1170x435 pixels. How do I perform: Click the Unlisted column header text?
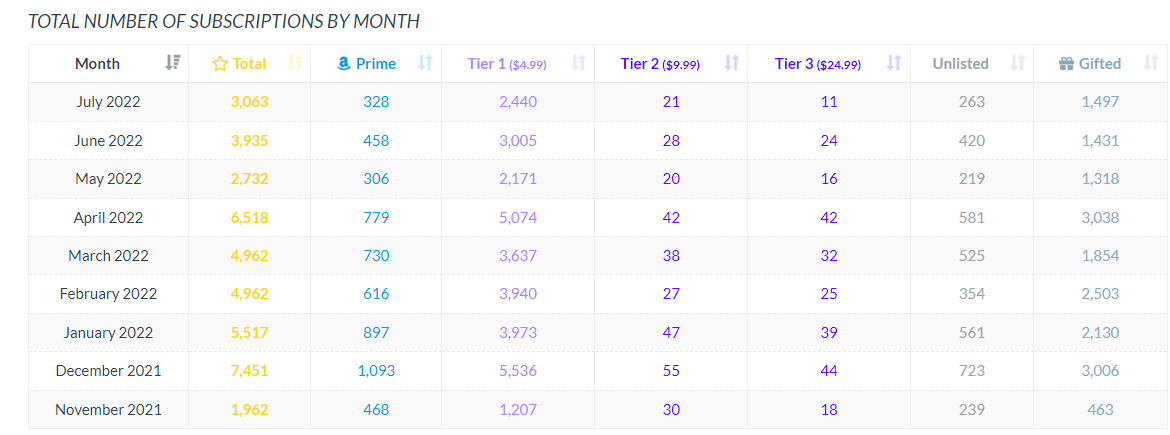[960, 63]
